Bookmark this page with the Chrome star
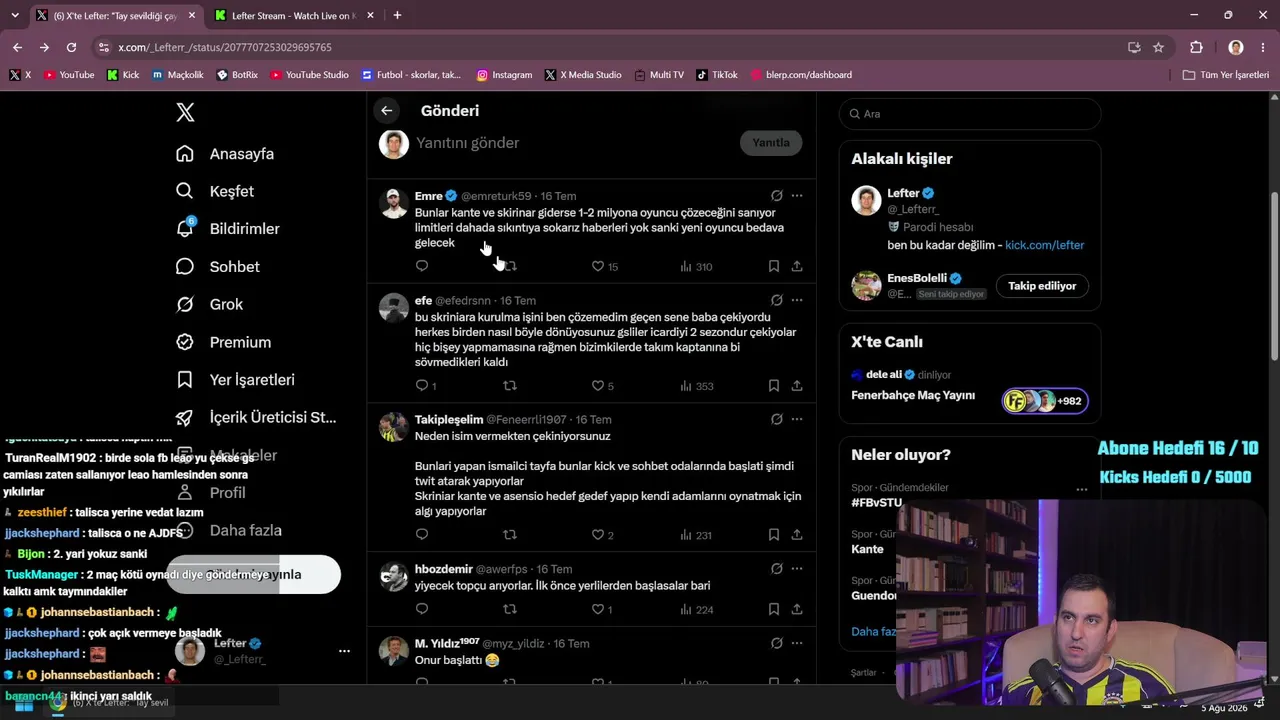This screenshot has height=720, width=1280. 1158,47
